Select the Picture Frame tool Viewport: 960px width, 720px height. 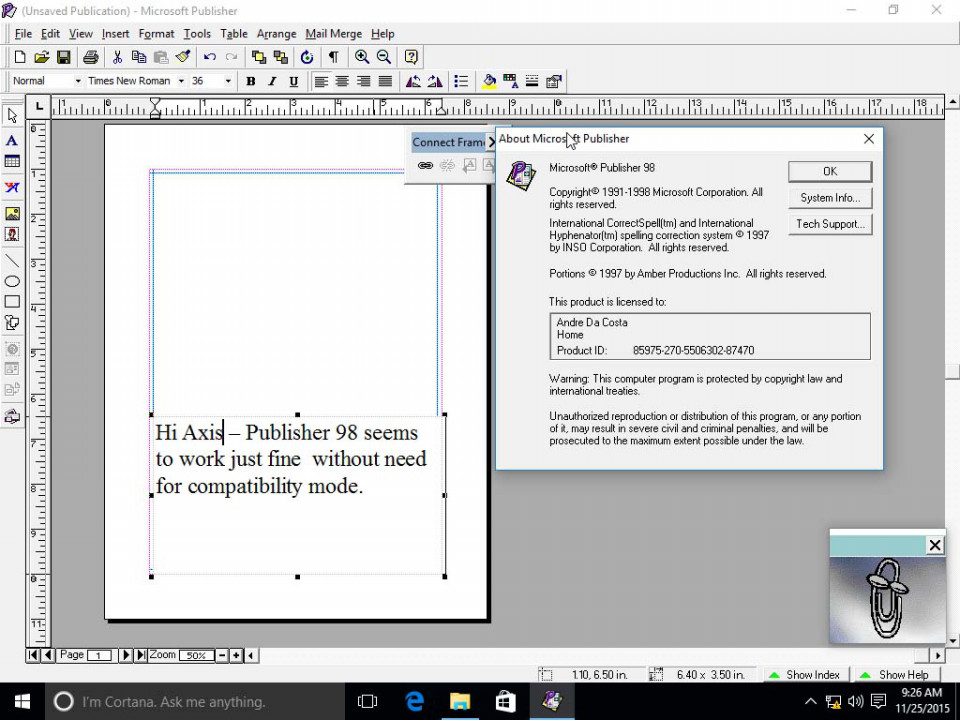click(12, 213)
